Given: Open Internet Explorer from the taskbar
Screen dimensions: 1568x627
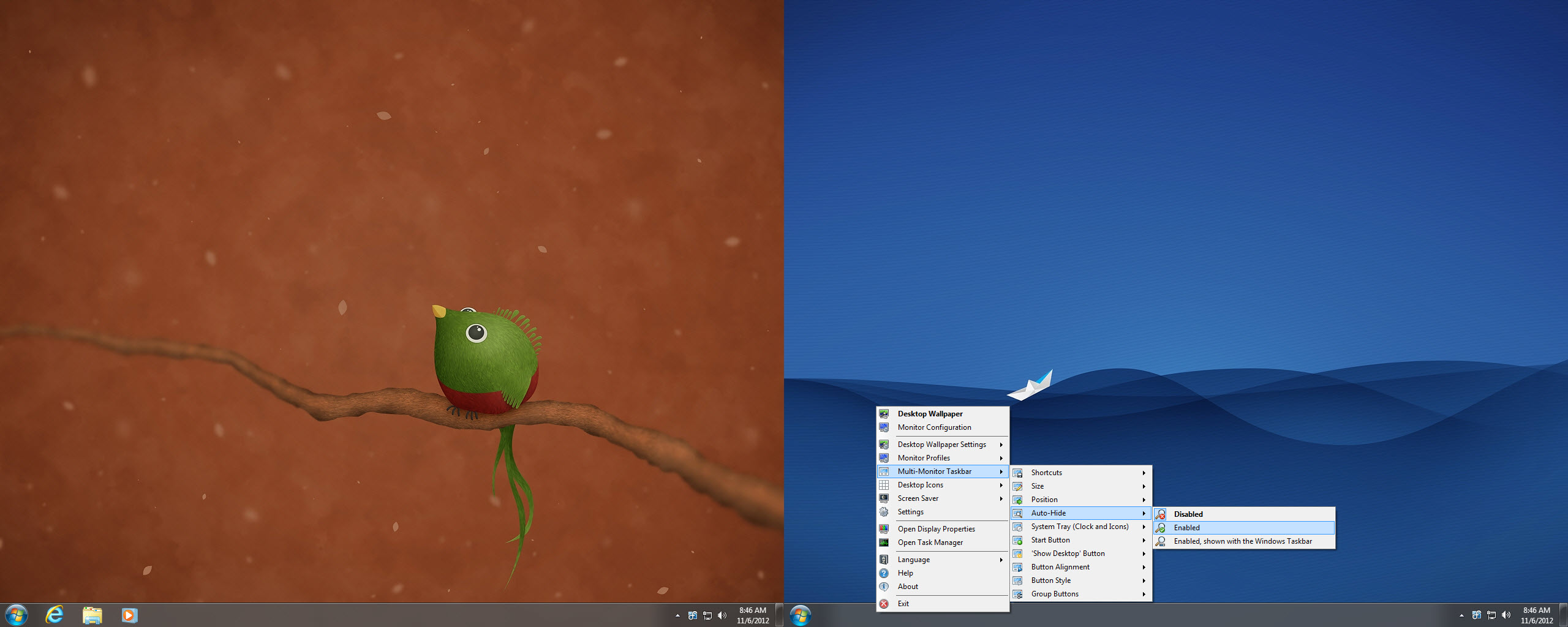Looking at the screenshot, I should [55, 615].
